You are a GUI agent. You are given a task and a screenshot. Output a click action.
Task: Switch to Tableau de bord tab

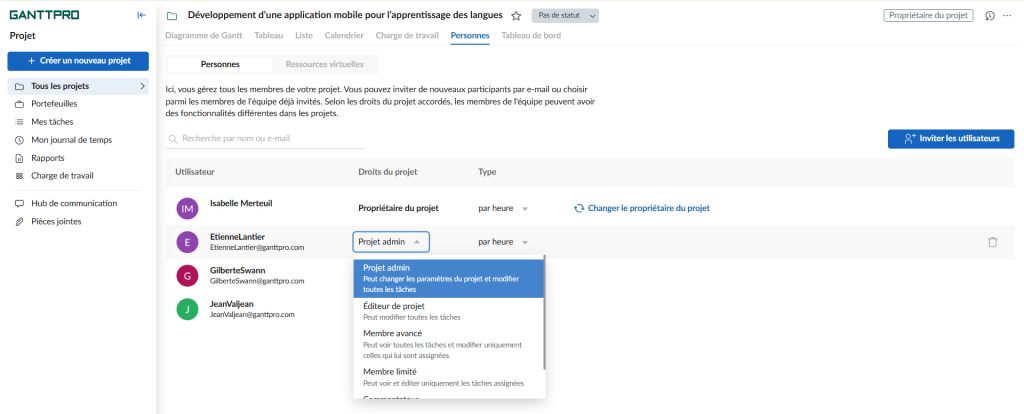tap(531, 35)
